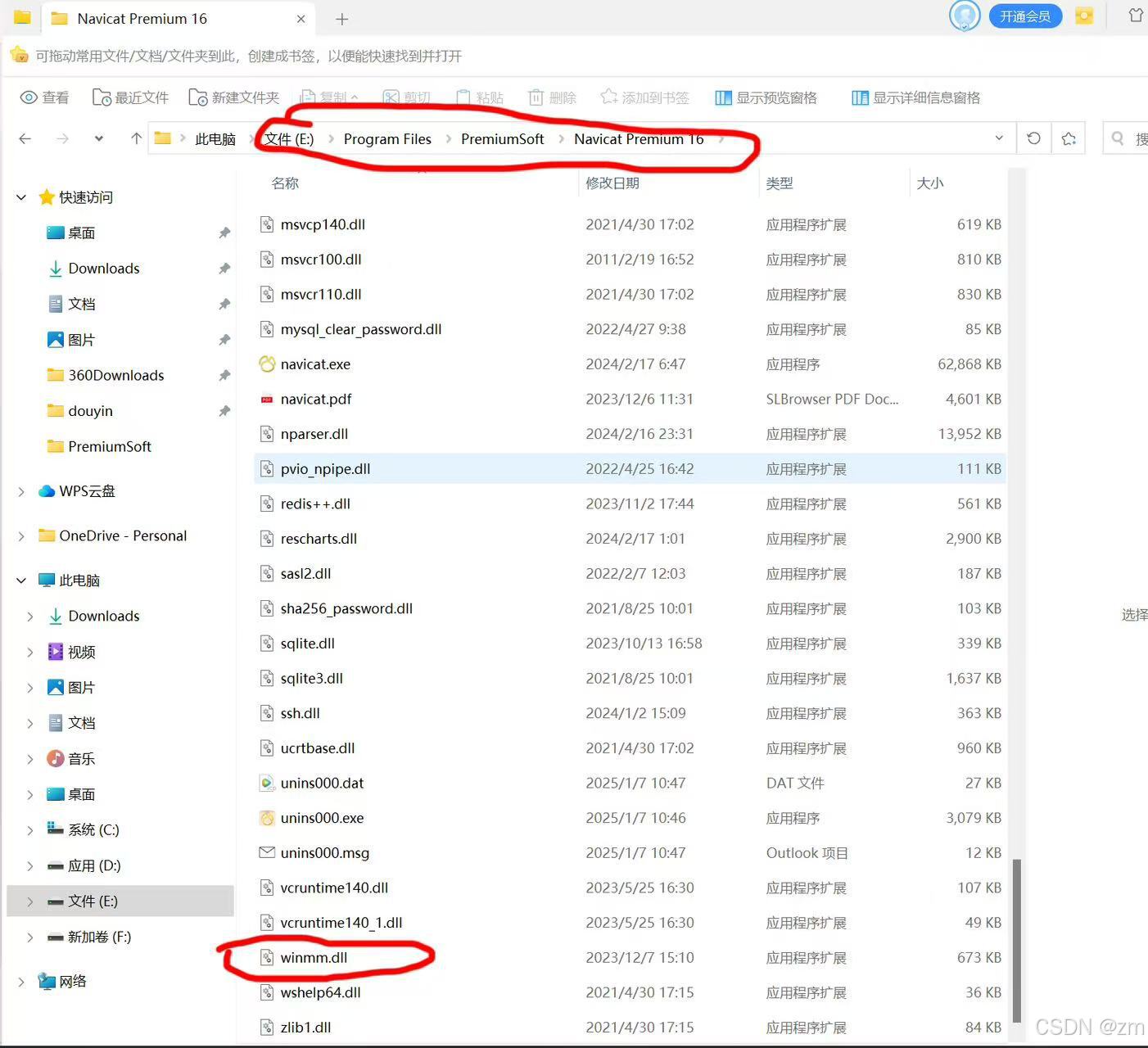Click the bookmark star icon in the address bar
1148x1048 pixels.
[1069, 138]
